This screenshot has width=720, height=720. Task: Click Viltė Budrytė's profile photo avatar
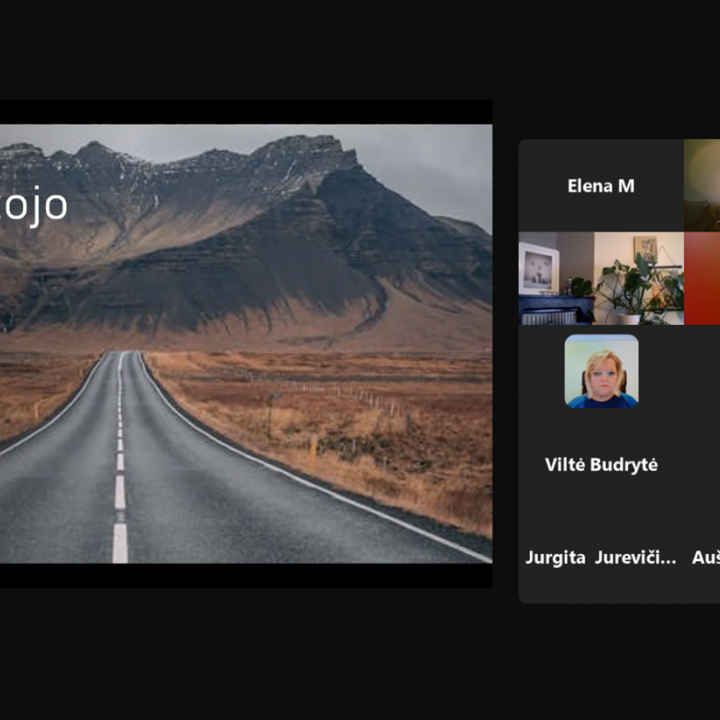pyautogui.click(x=601, y=371)
